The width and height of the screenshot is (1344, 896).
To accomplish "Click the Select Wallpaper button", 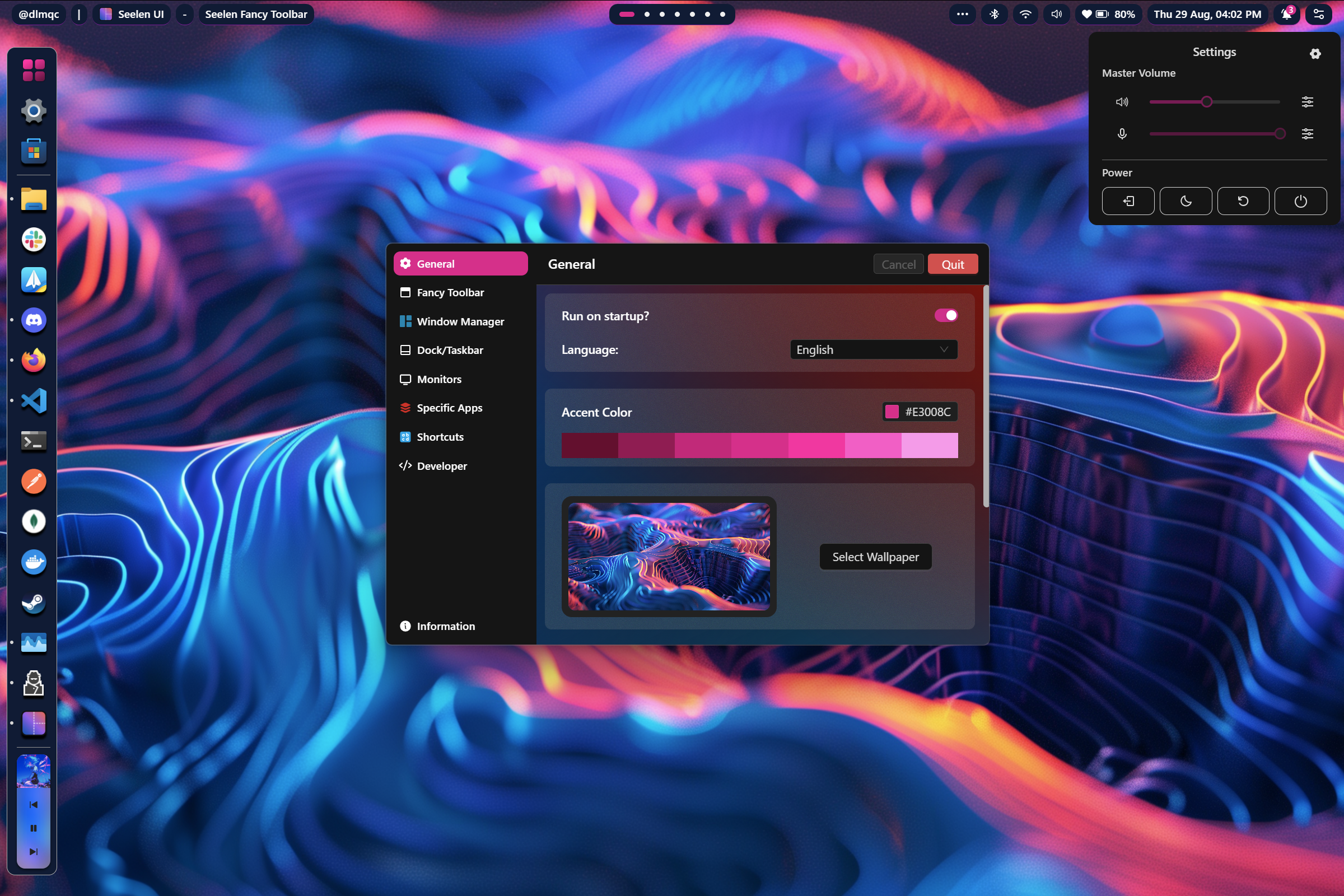I will coord(875,557).
